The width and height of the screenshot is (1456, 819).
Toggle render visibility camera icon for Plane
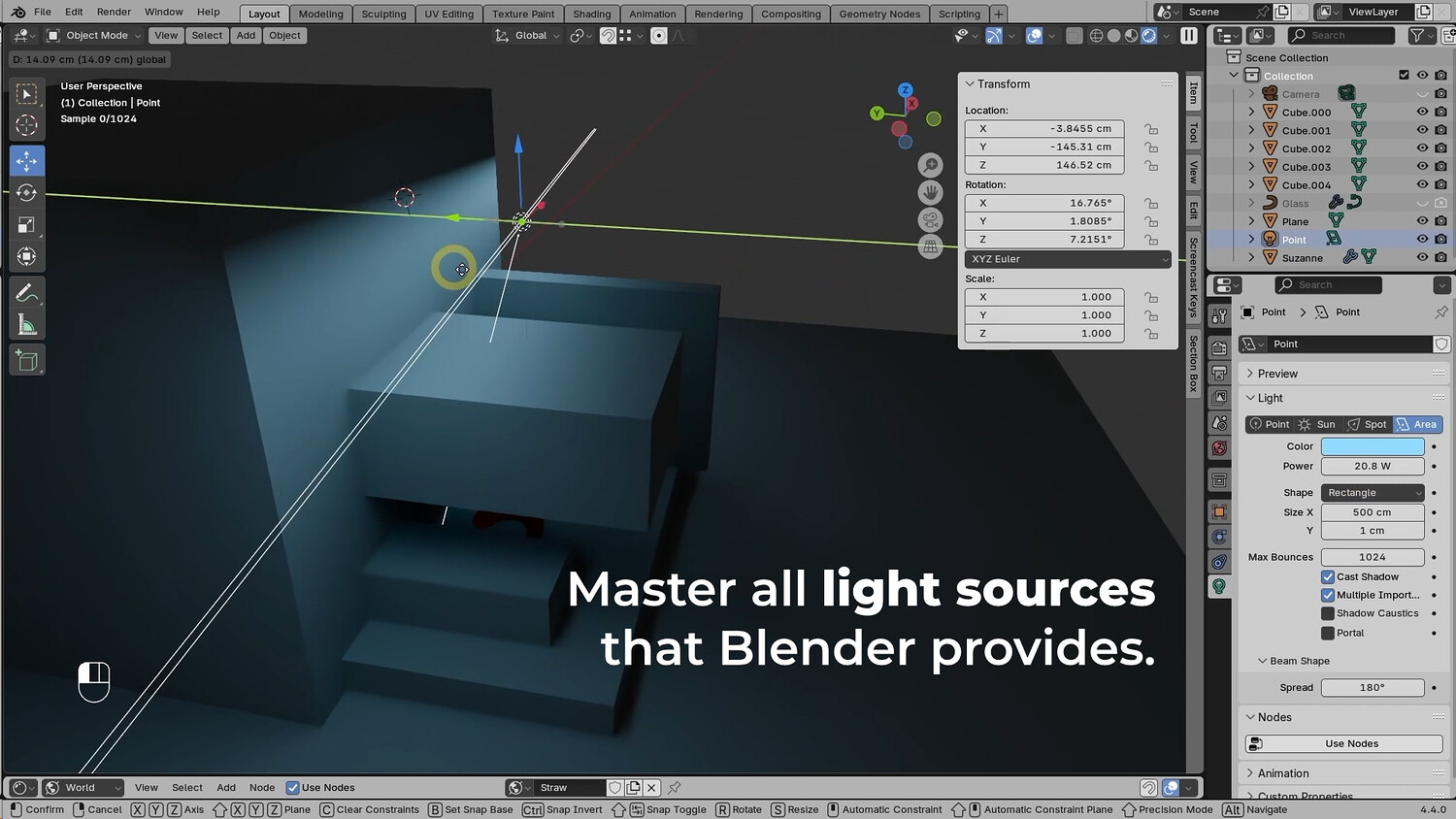pos(1440,221)
